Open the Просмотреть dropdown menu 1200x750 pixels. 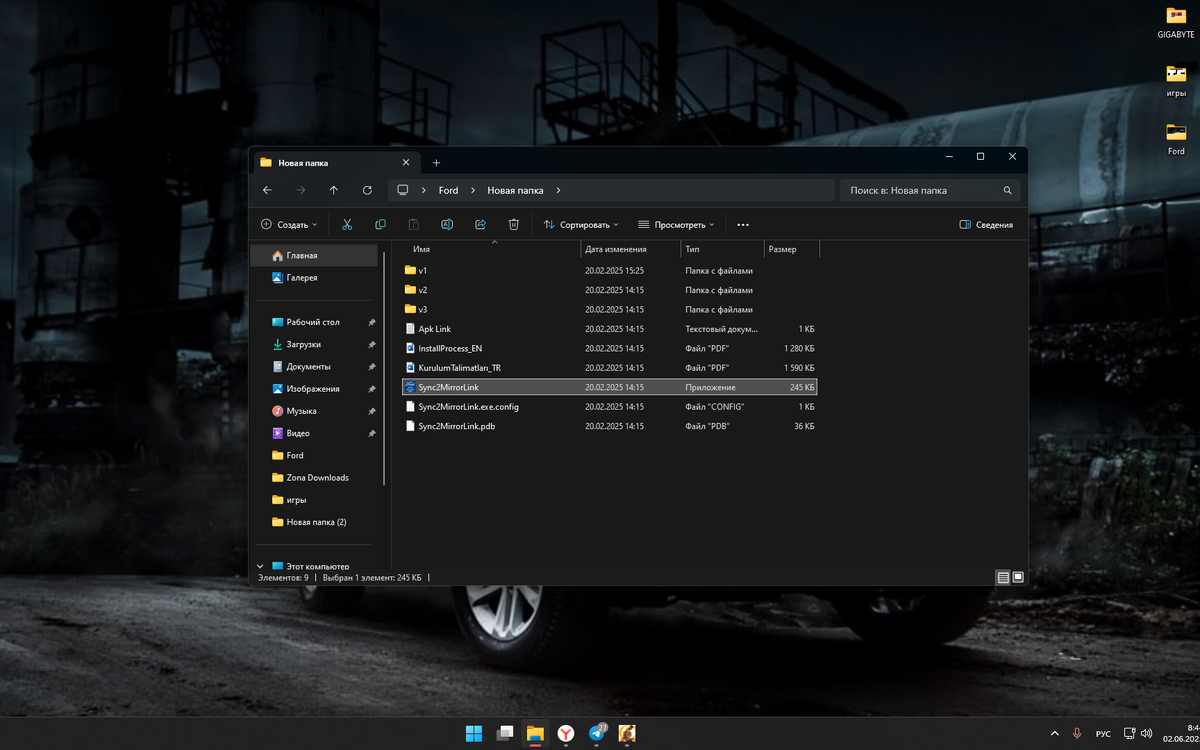click(x=676, y=225)
